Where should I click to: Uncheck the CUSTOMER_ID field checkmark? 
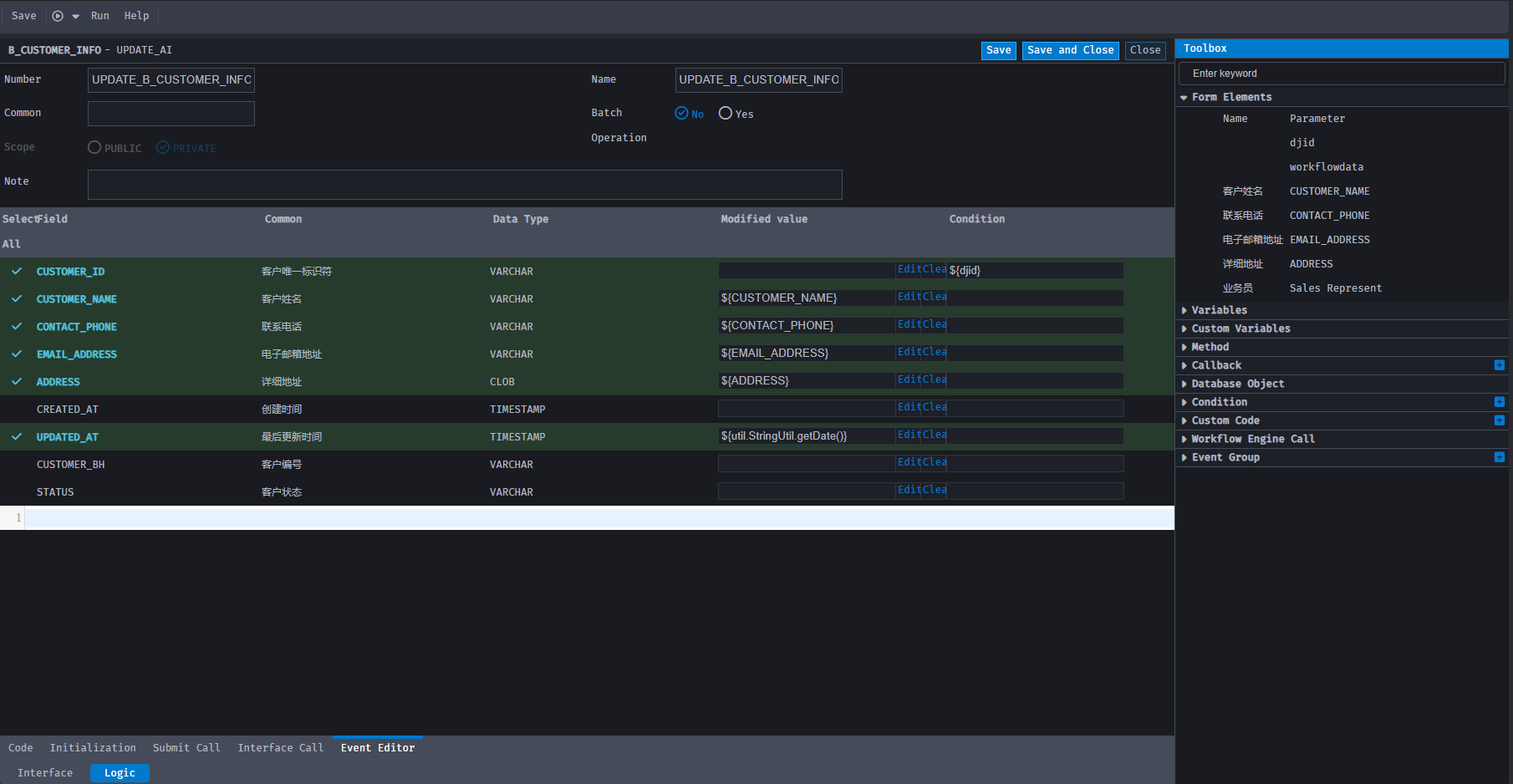17,272
